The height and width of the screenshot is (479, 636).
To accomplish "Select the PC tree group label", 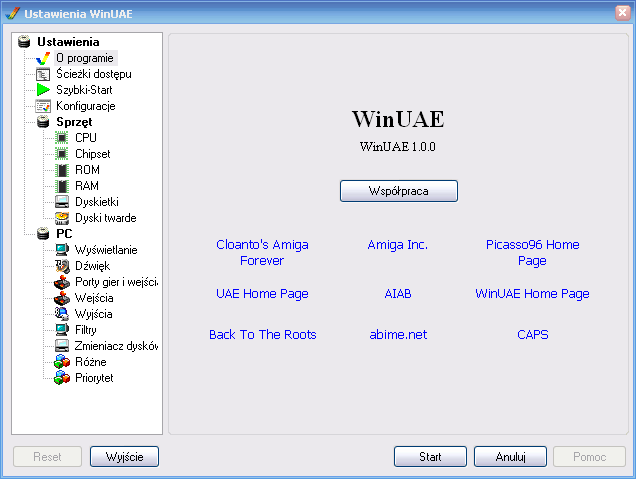I will point(64,234).
